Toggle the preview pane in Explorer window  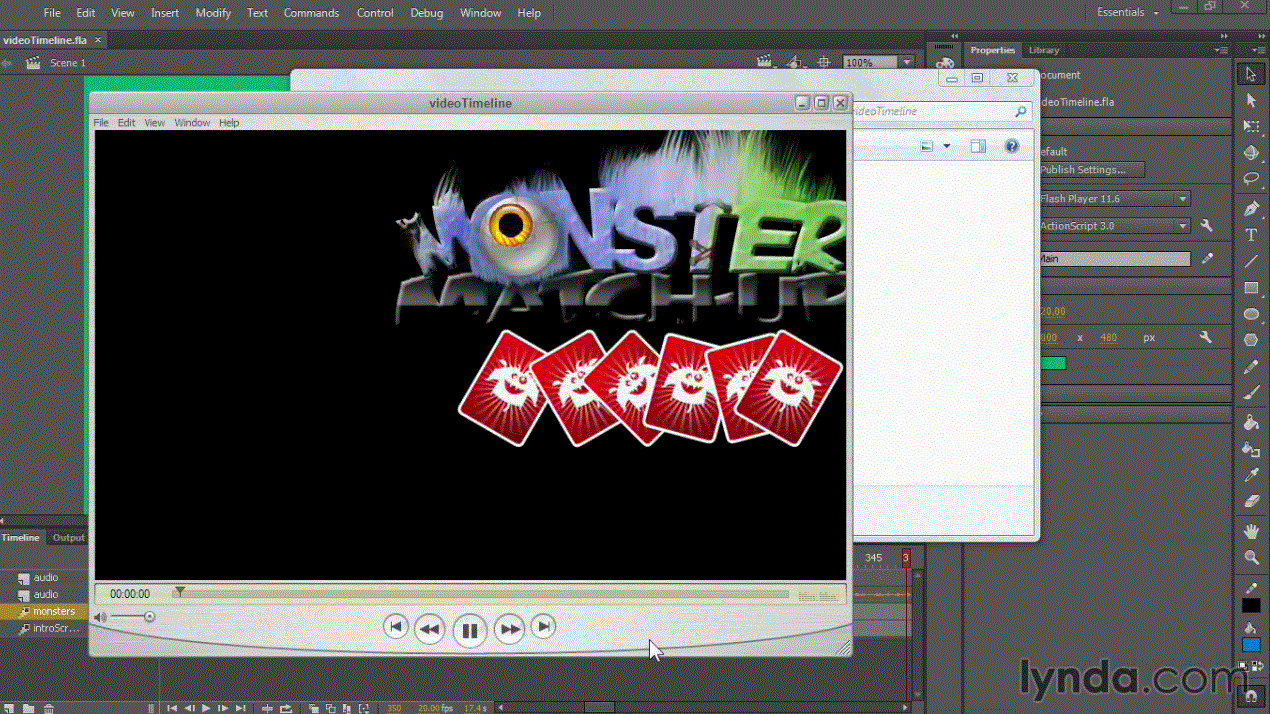pyautogui.click(x=978, y=146)
